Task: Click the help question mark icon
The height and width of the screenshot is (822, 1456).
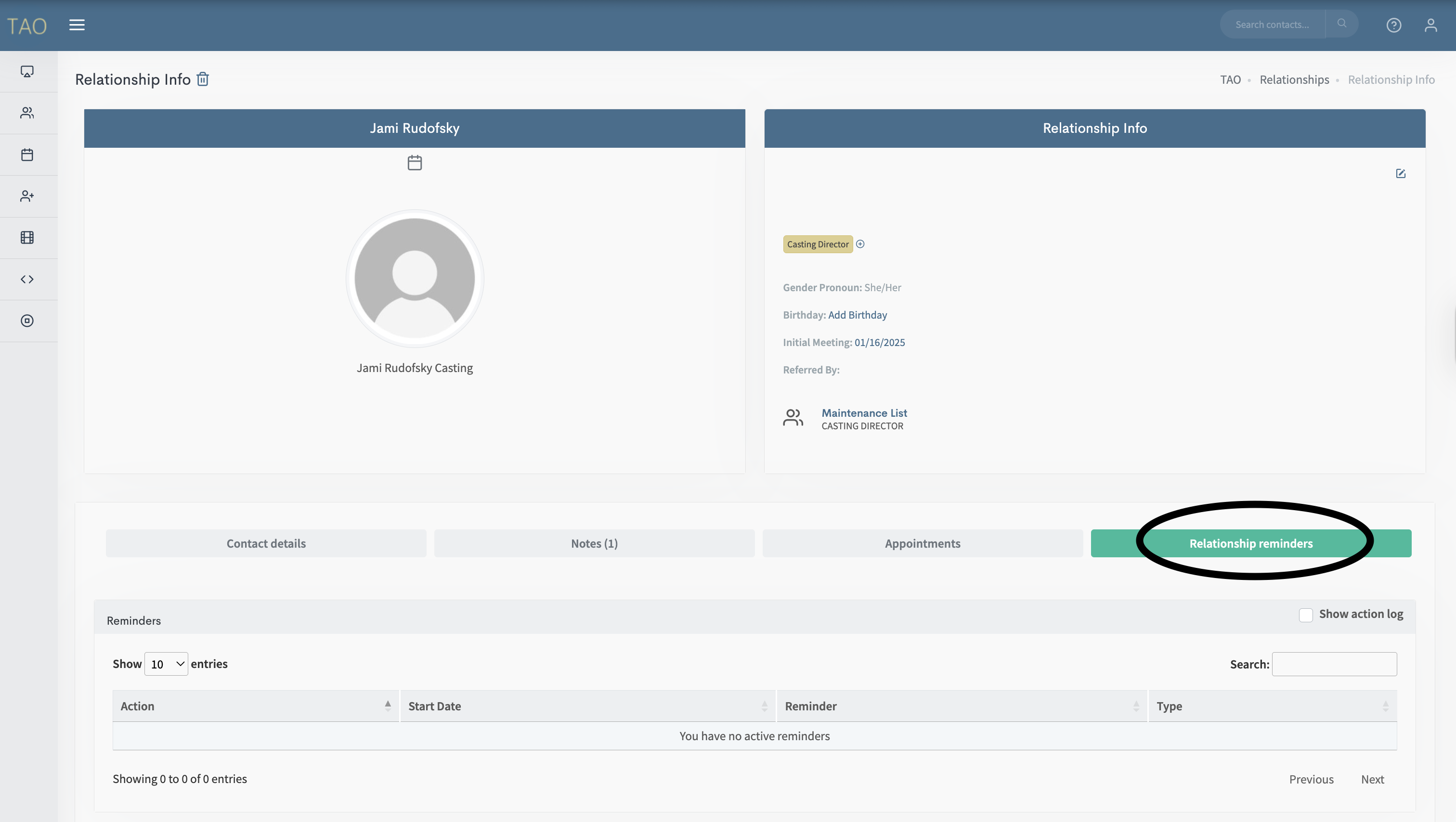Action: click(1393, 25)
